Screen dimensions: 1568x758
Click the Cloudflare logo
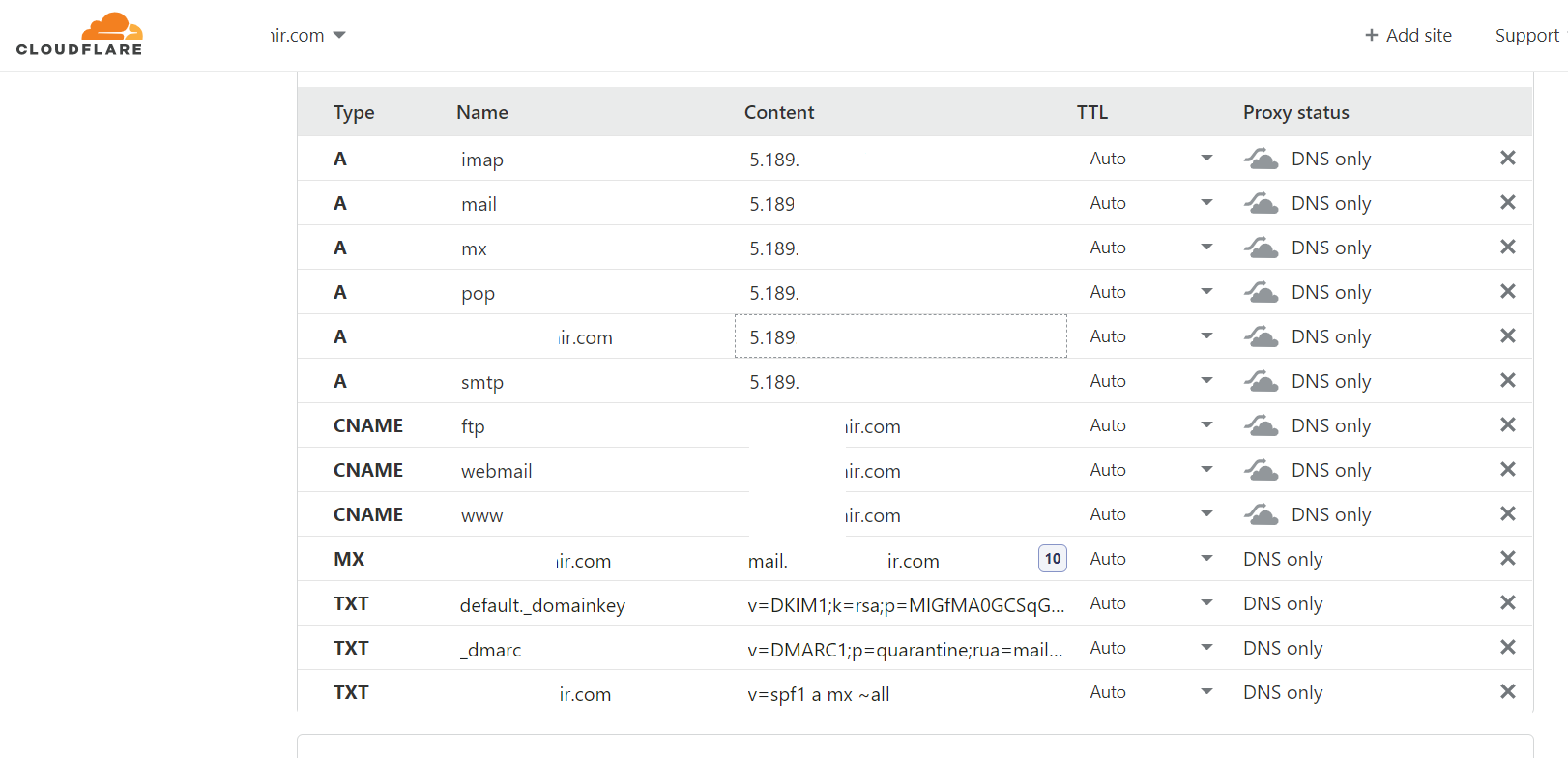click(79, 35)
